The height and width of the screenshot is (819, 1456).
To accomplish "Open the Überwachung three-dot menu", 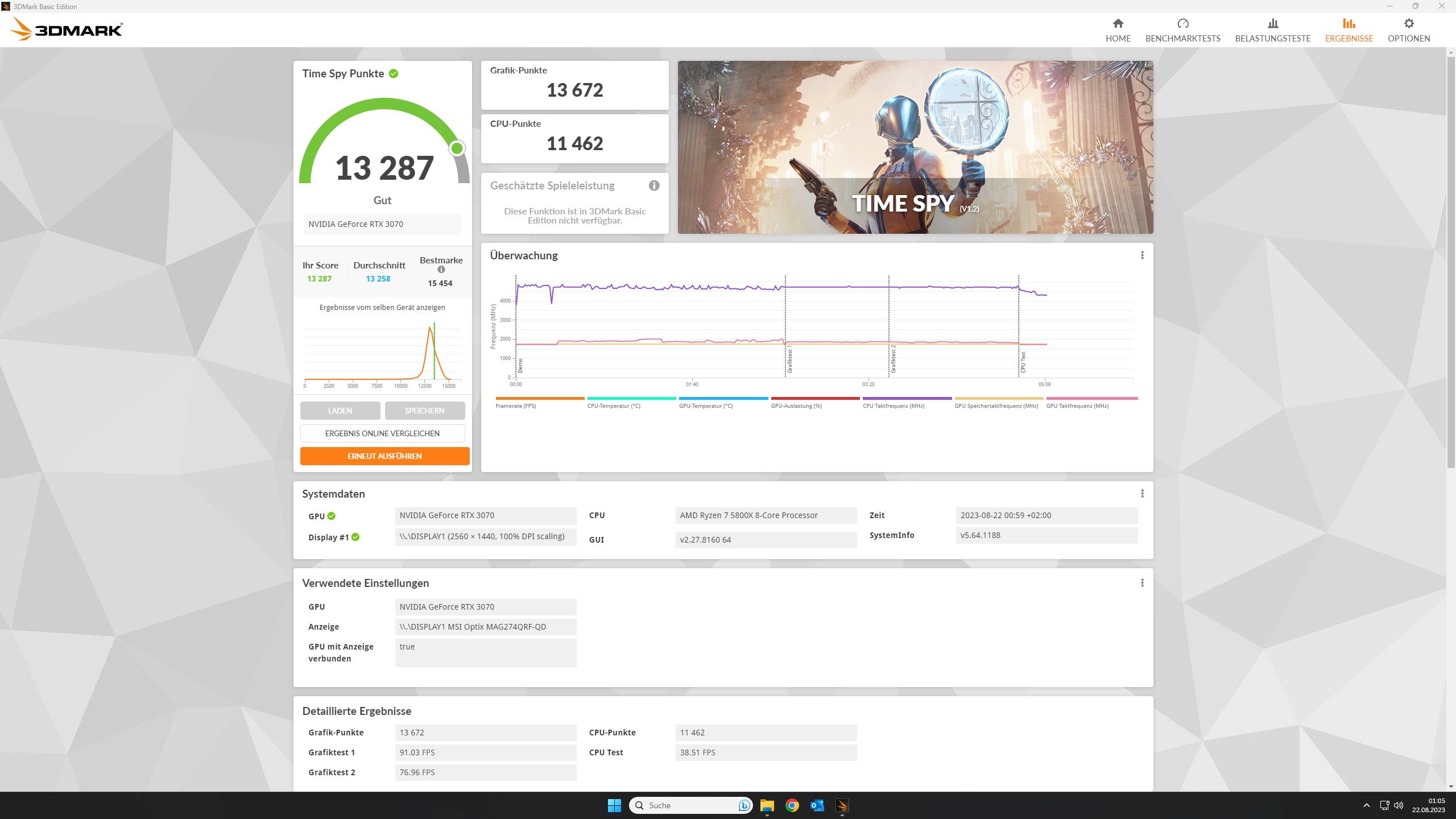I will coord(1142,255).
